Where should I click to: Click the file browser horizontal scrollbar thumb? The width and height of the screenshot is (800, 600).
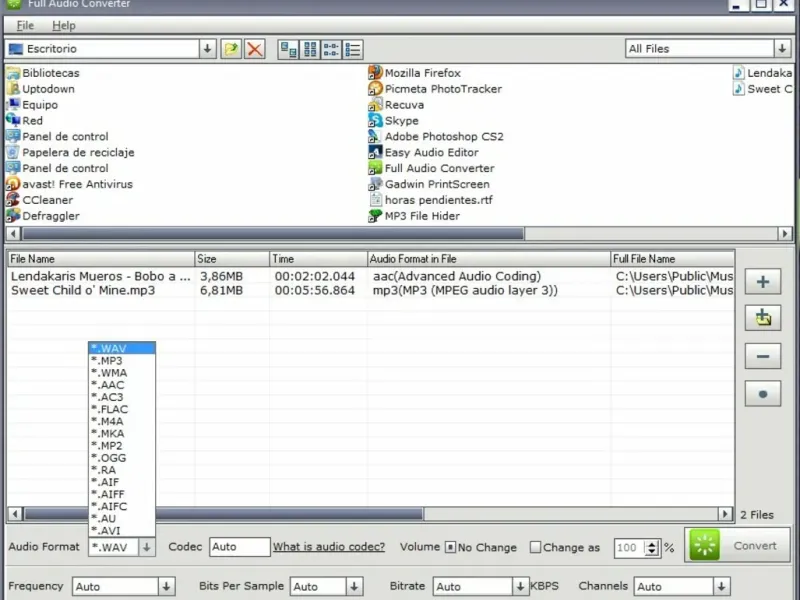[x=273, y=234]
